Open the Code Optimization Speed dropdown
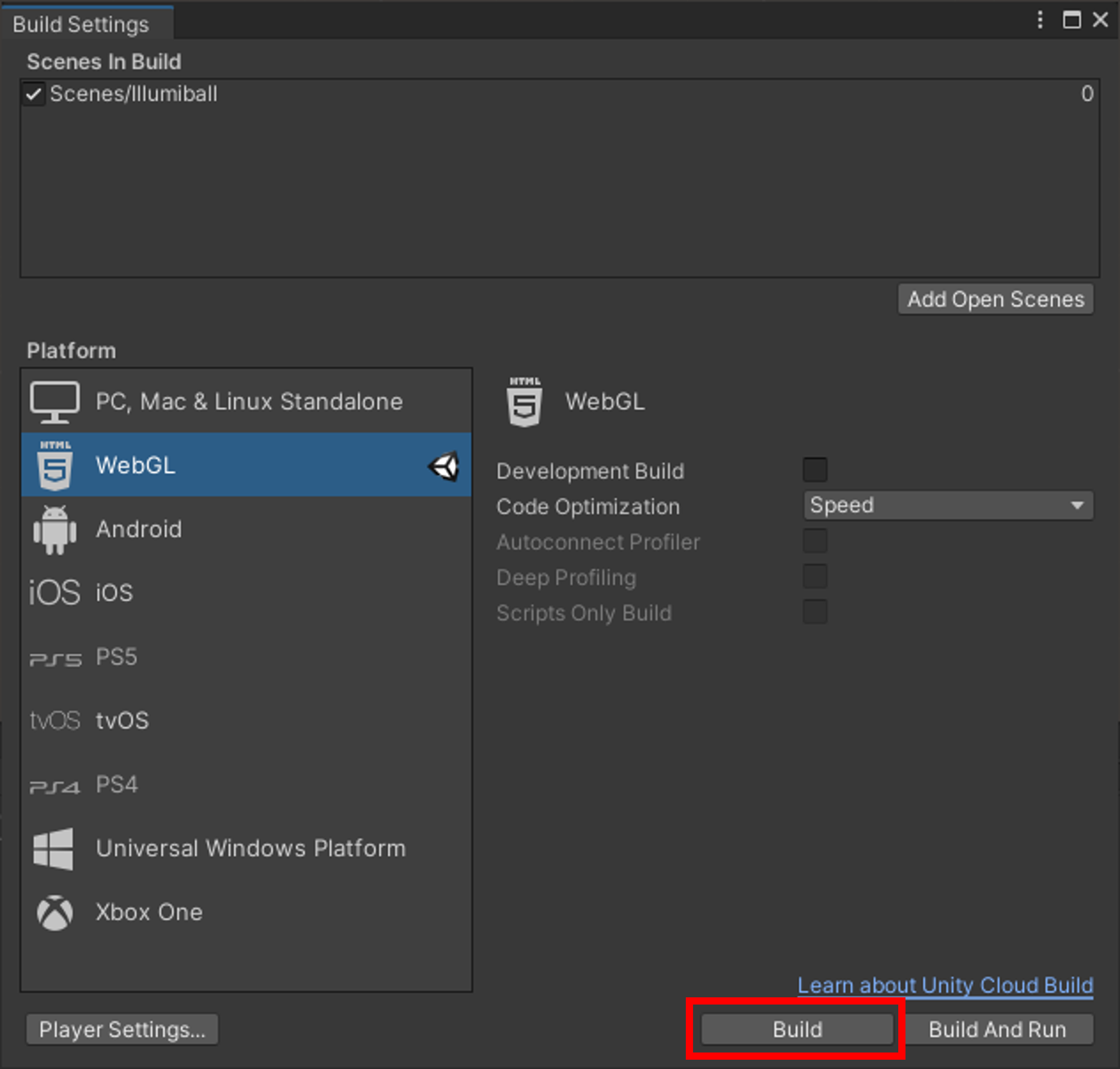 pyautogui.click(x=948, y=506)
